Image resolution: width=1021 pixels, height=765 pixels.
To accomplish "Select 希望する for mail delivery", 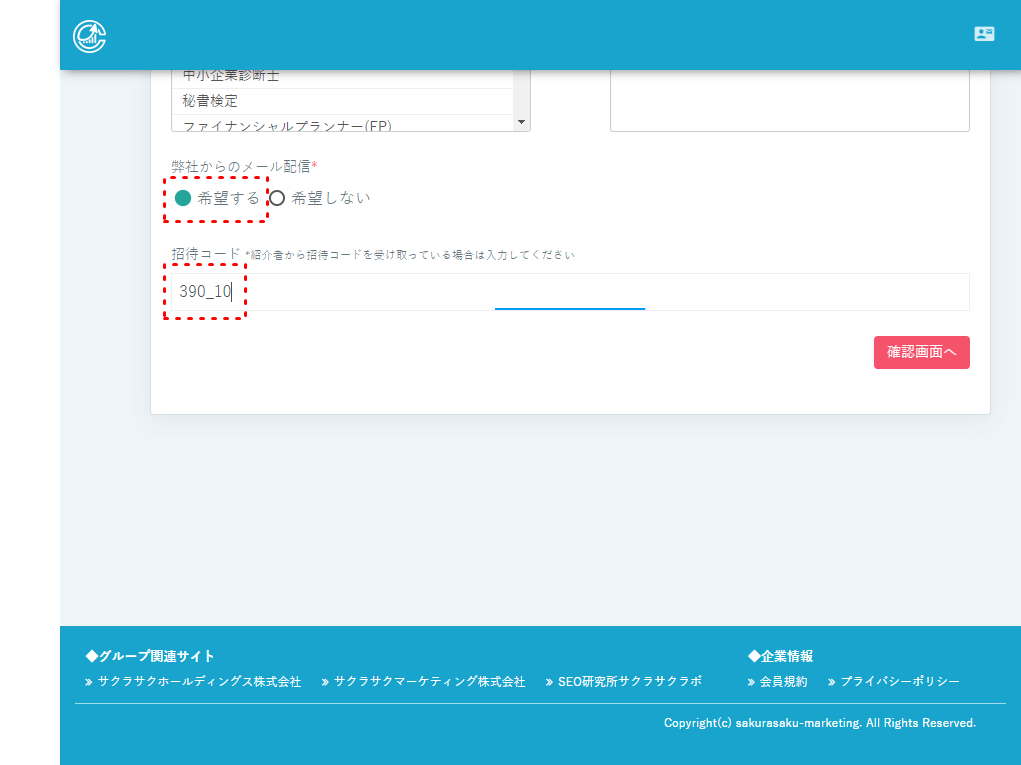I will click(x=183, y=198).
